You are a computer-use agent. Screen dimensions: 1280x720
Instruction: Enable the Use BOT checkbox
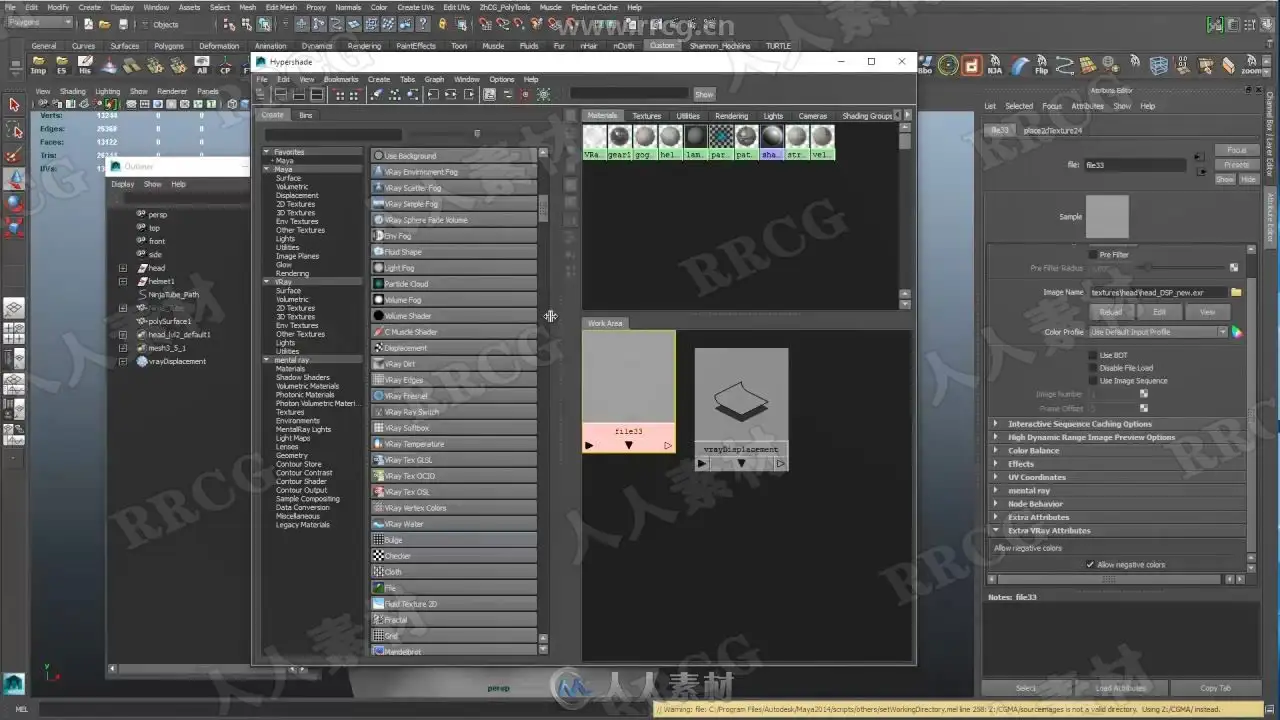pyautogui.click(x=1093, y=355)
